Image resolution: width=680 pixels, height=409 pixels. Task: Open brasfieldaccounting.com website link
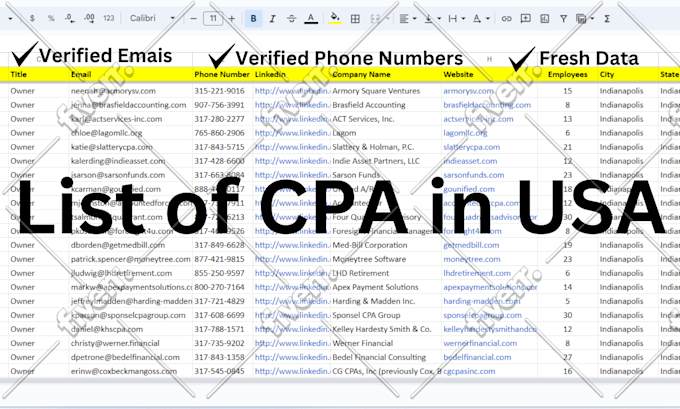[487, 105]
